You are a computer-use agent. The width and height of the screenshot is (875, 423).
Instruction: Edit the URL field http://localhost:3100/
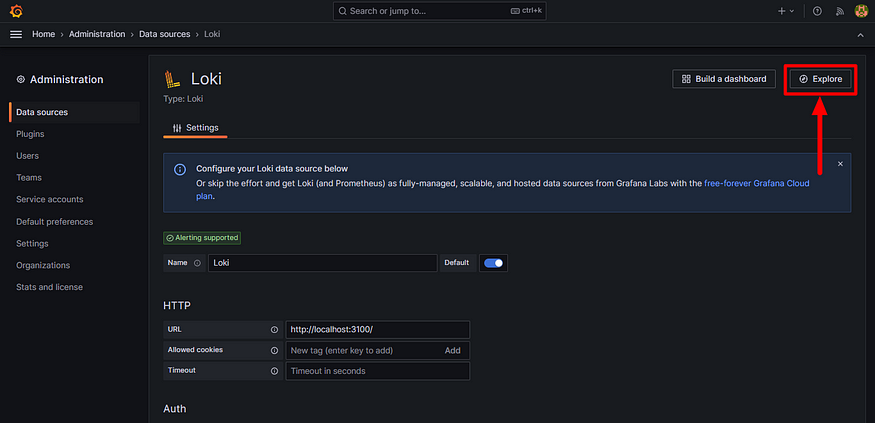tap(377, 330)
